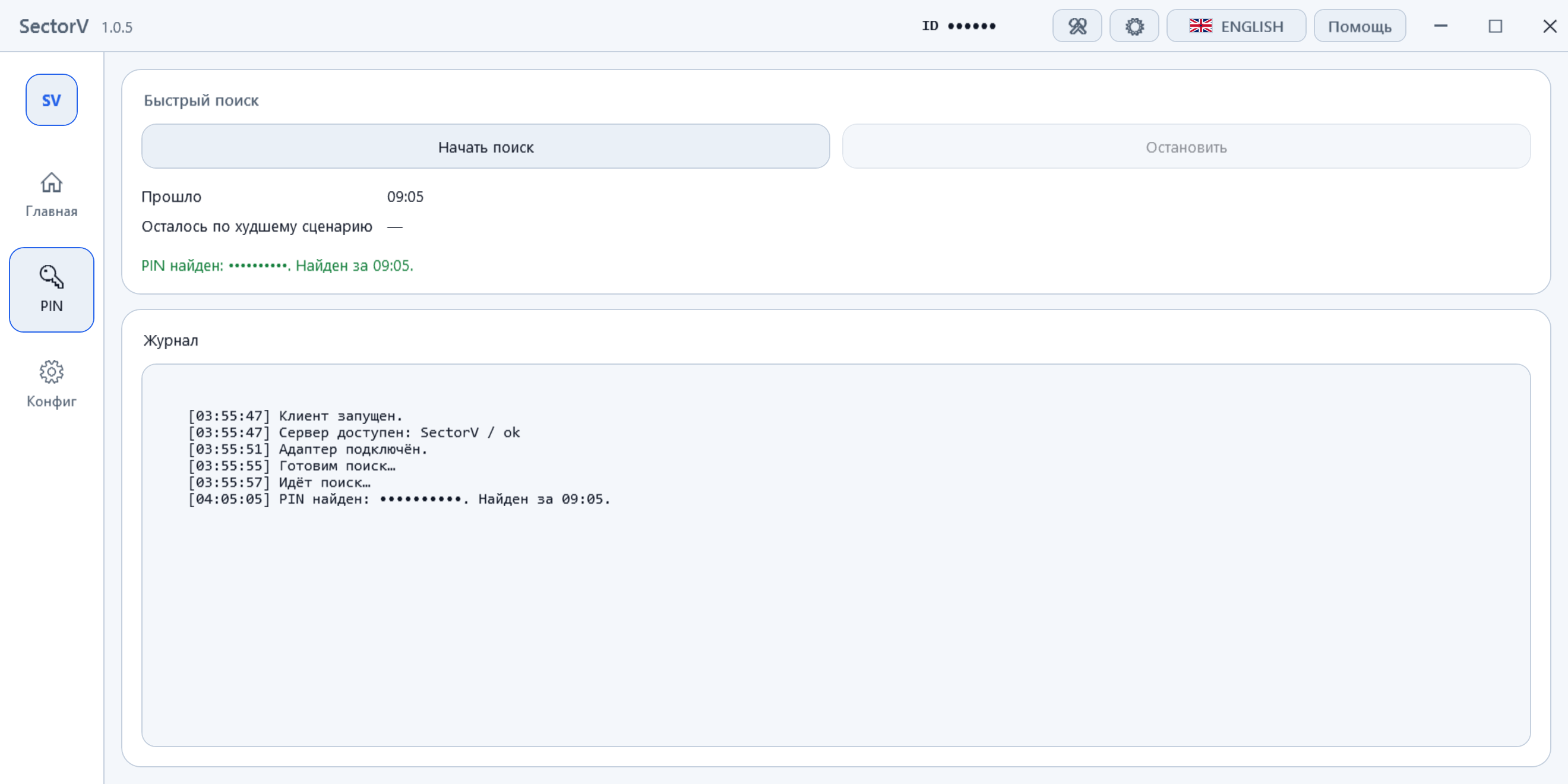Image resolution: width=1568 pixels, height=784 pixels.
Task: Click the log line Идёт поиск
Action: coord(279,482)
